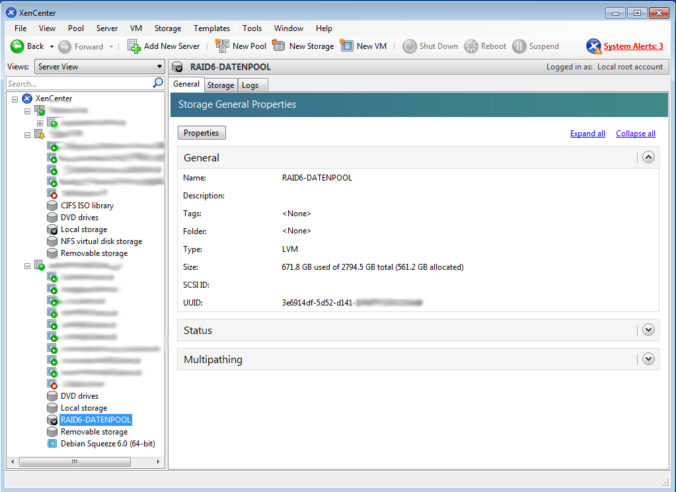Expand the Multipathing section chevron
676x492 pixels.
(x=648, y=359)
